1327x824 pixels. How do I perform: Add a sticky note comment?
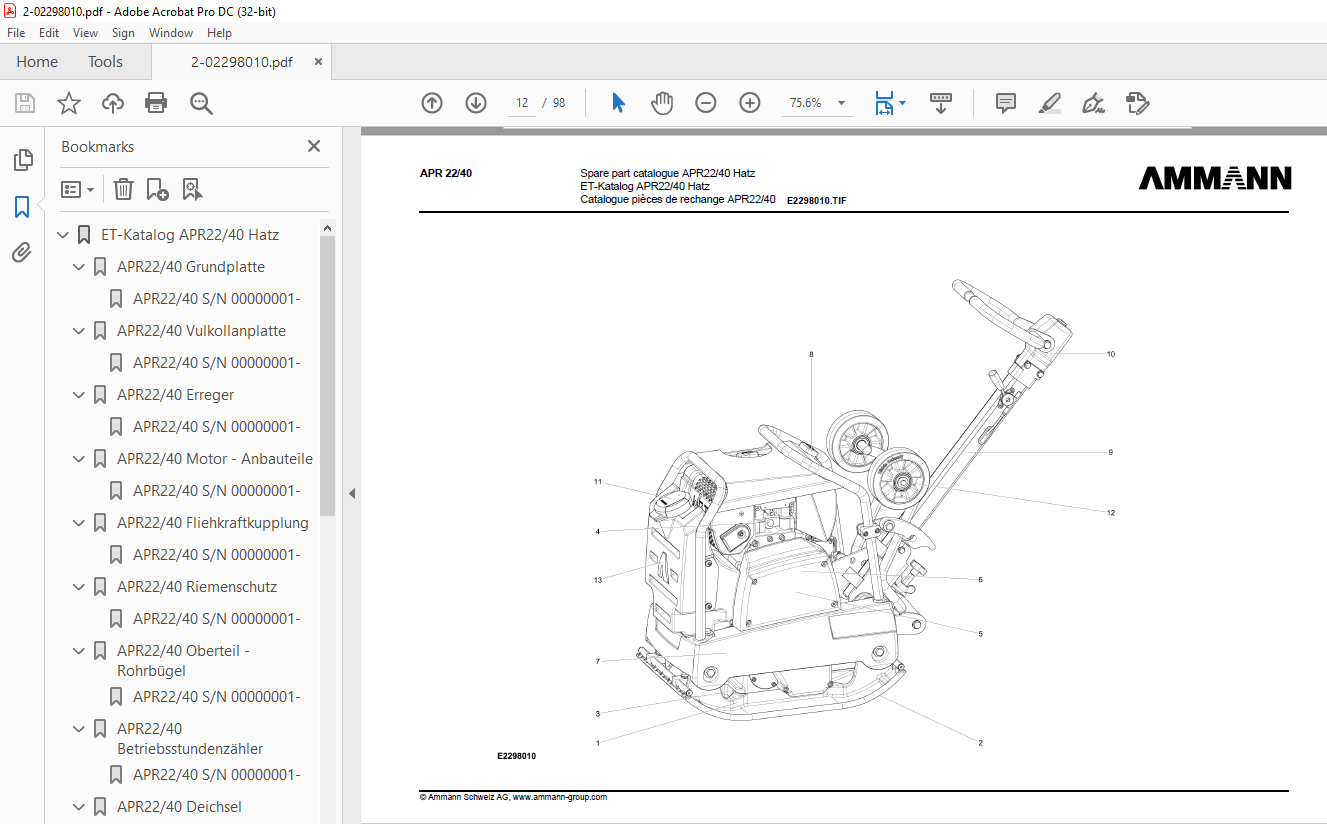coord(1006,103)
